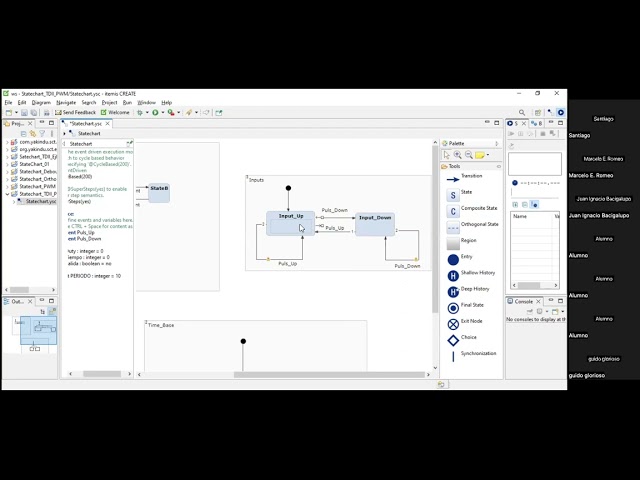
Task: Click the Save All toolbar icon
Action: [33, 113]
